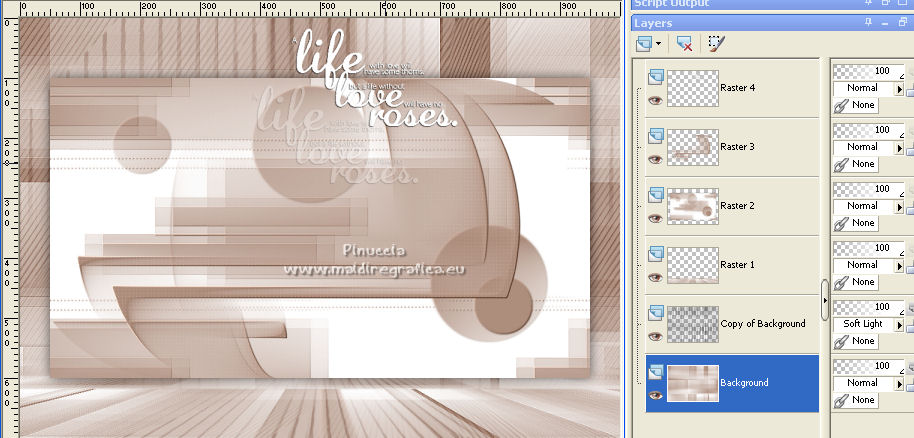The image size is (914, 438).
Task: Toggle visibility of Raster 1 layer
Action: (x=655, y=277)
